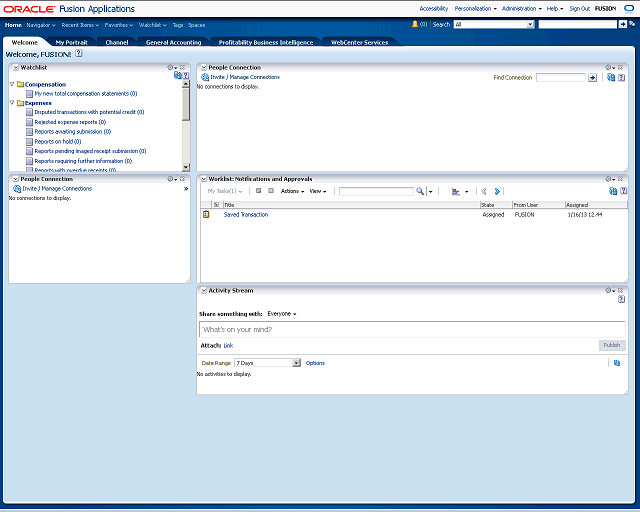Screen dimensions: 640x512
Task: Collapse the Expenses tree node
Action: pyautogui.click(x=12, y=102)
